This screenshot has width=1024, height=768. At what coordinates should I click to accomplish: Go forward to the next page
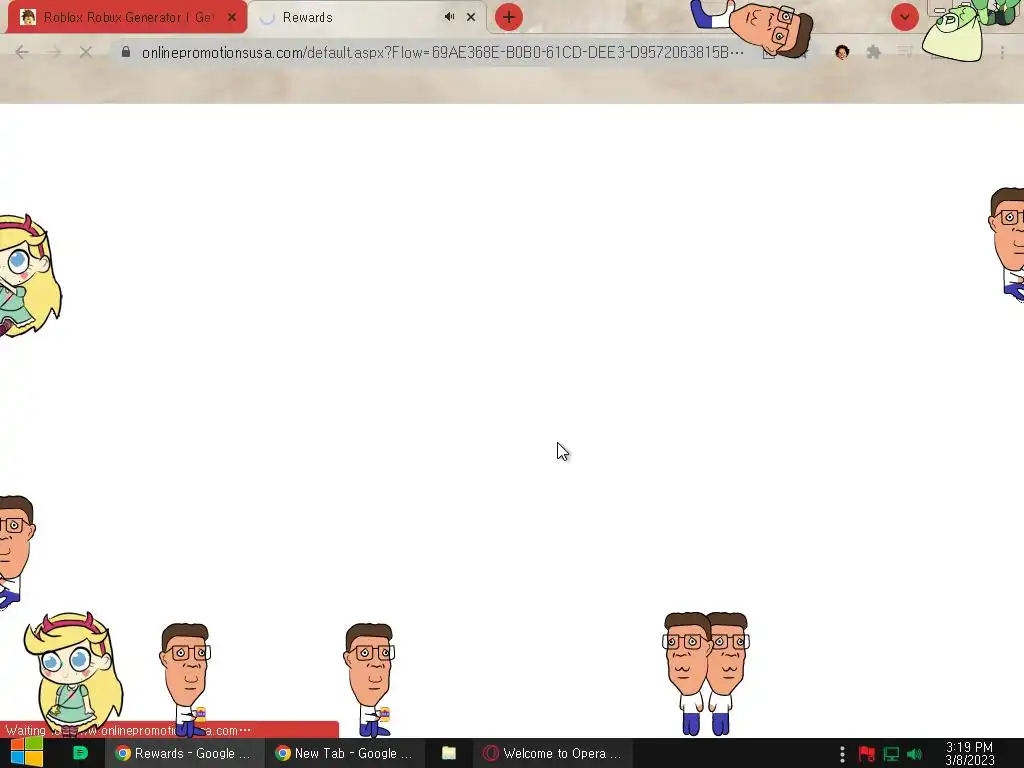[x=54, y=52]
